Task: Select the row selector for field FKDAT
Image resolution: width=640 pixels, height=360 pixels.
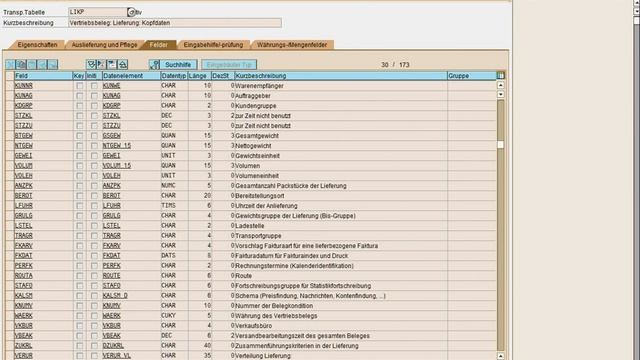Action: [x=10, y=256]
